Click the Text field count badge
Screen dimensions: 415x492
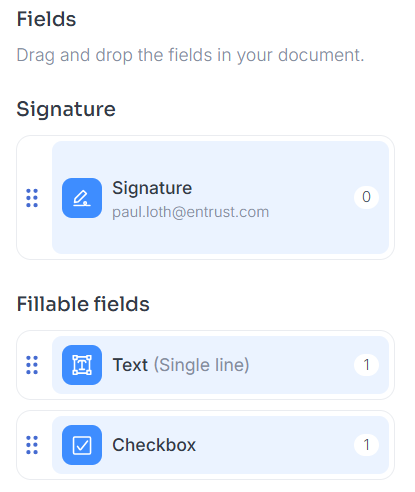pos(366,365)
